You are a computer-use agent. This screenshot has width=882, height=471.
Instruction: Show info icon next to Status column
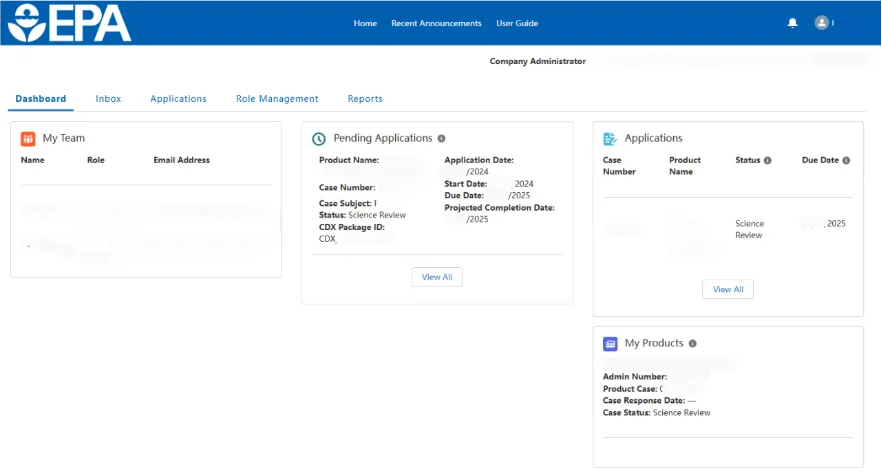pyautogui.click(x=768, y=160)
